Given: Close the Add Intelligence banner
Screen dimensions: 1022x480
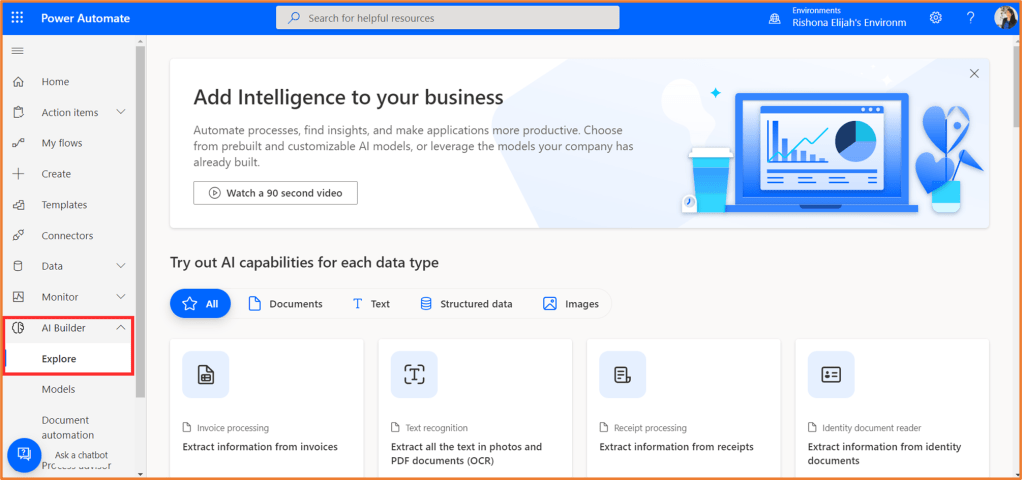Looking at the screenshot, I should 974,74.
